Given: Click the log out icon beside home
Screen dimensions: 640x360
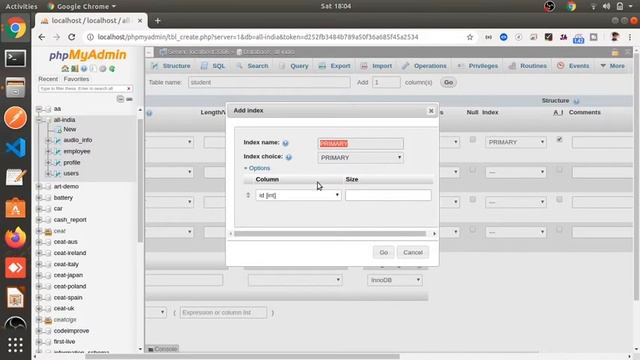Looking at the screenshot, I should (75, 69).
